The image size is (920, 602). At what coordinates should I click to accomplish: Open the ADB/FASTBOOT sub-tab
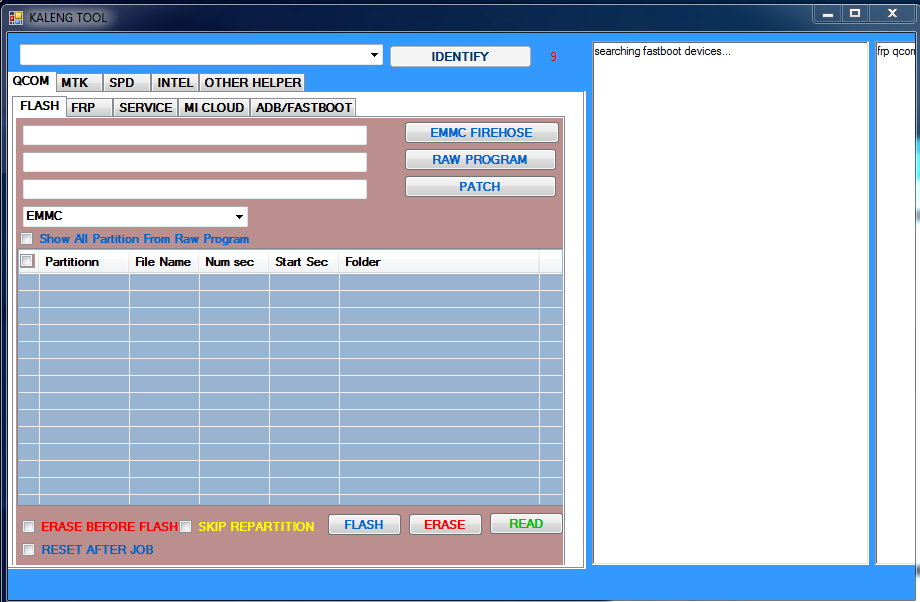pyautogui.click(x=303, y=108)
